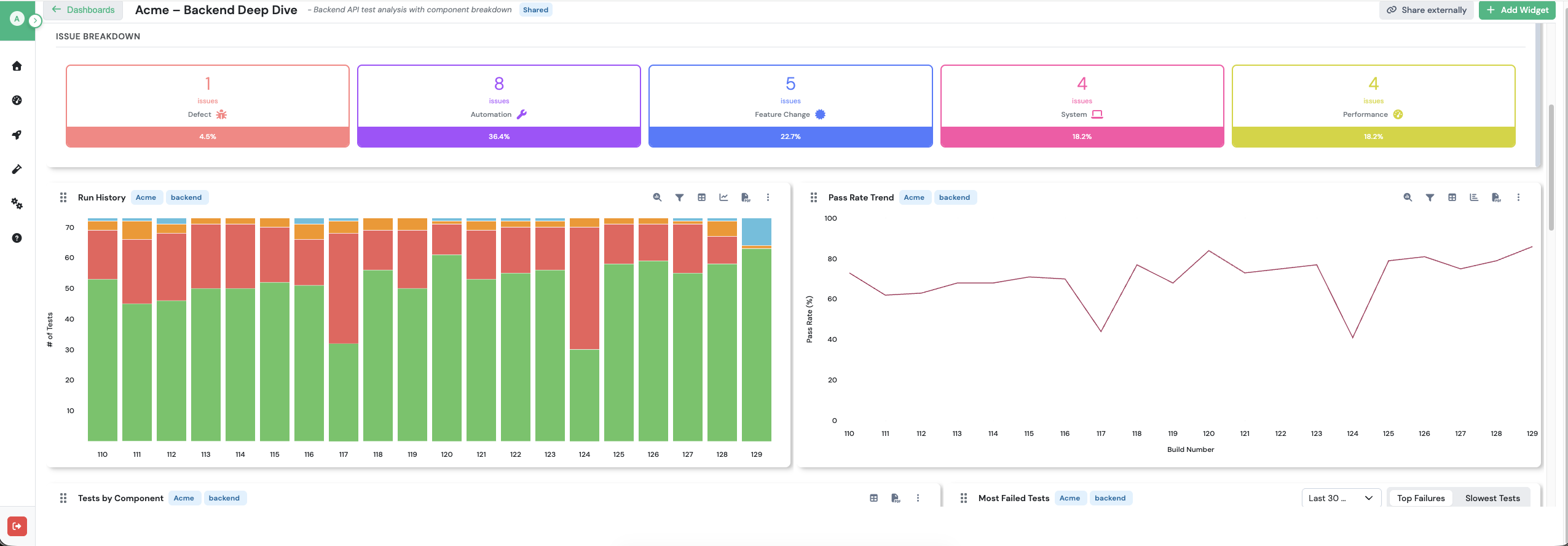Screen dimensions: 1568x546
Task: Open the Help question mark icon
Action: (17, 238)
